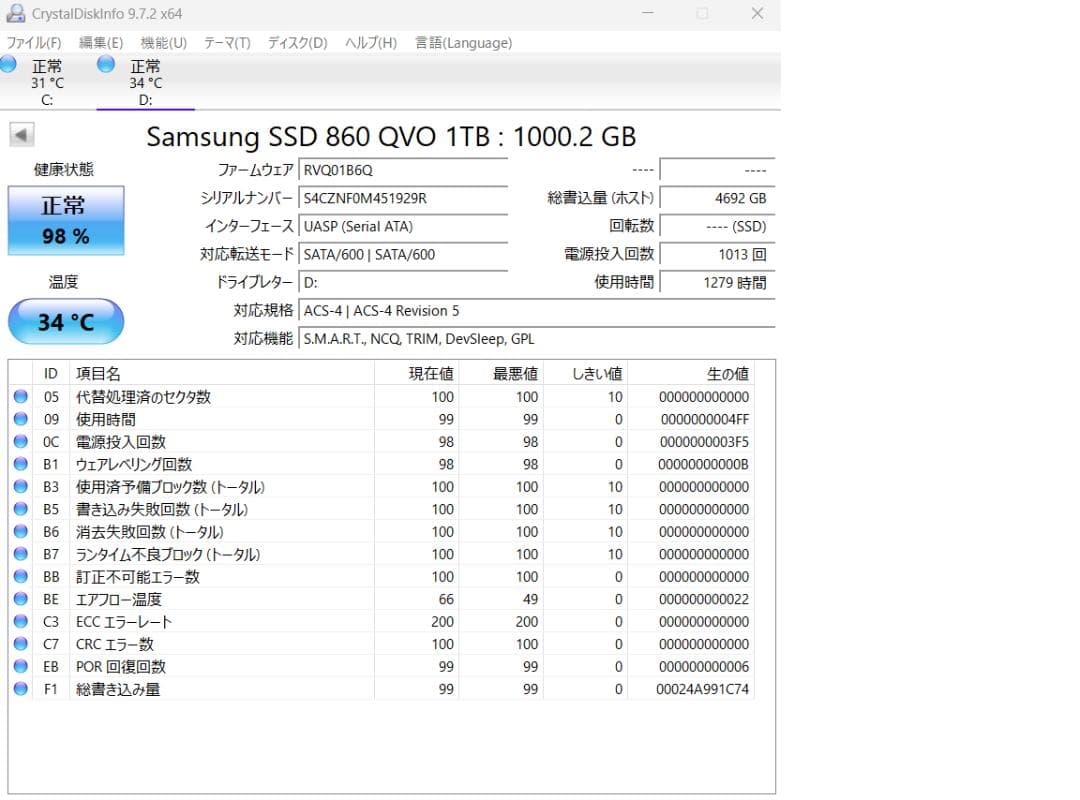This screenshot has width=1080, height=800.
Task: Open the テーマ(T) menu
Action: (x=227, y=43)
